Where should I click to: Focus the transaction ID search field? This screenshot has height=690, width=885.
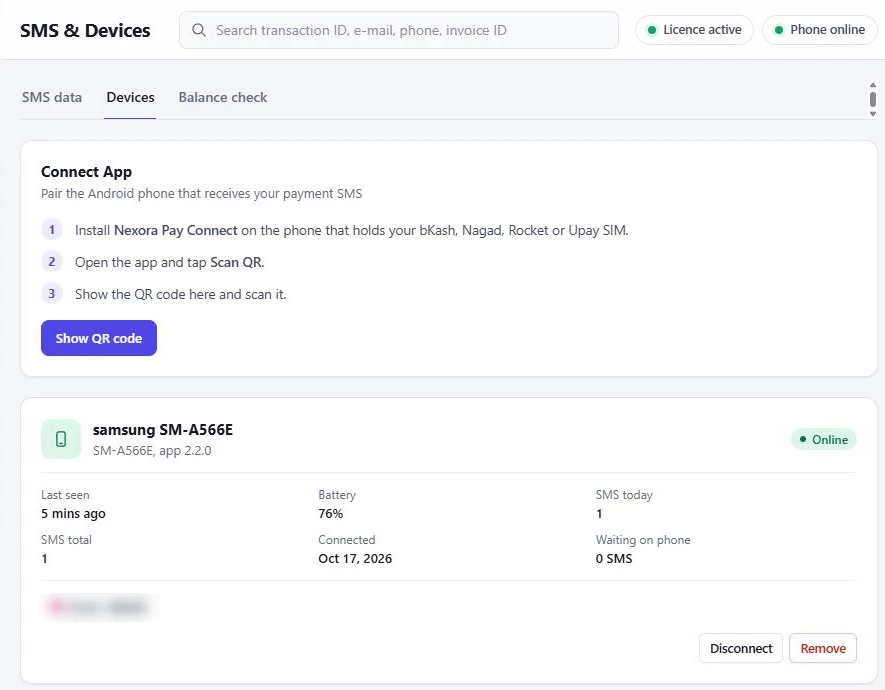[x=398, y=30]
